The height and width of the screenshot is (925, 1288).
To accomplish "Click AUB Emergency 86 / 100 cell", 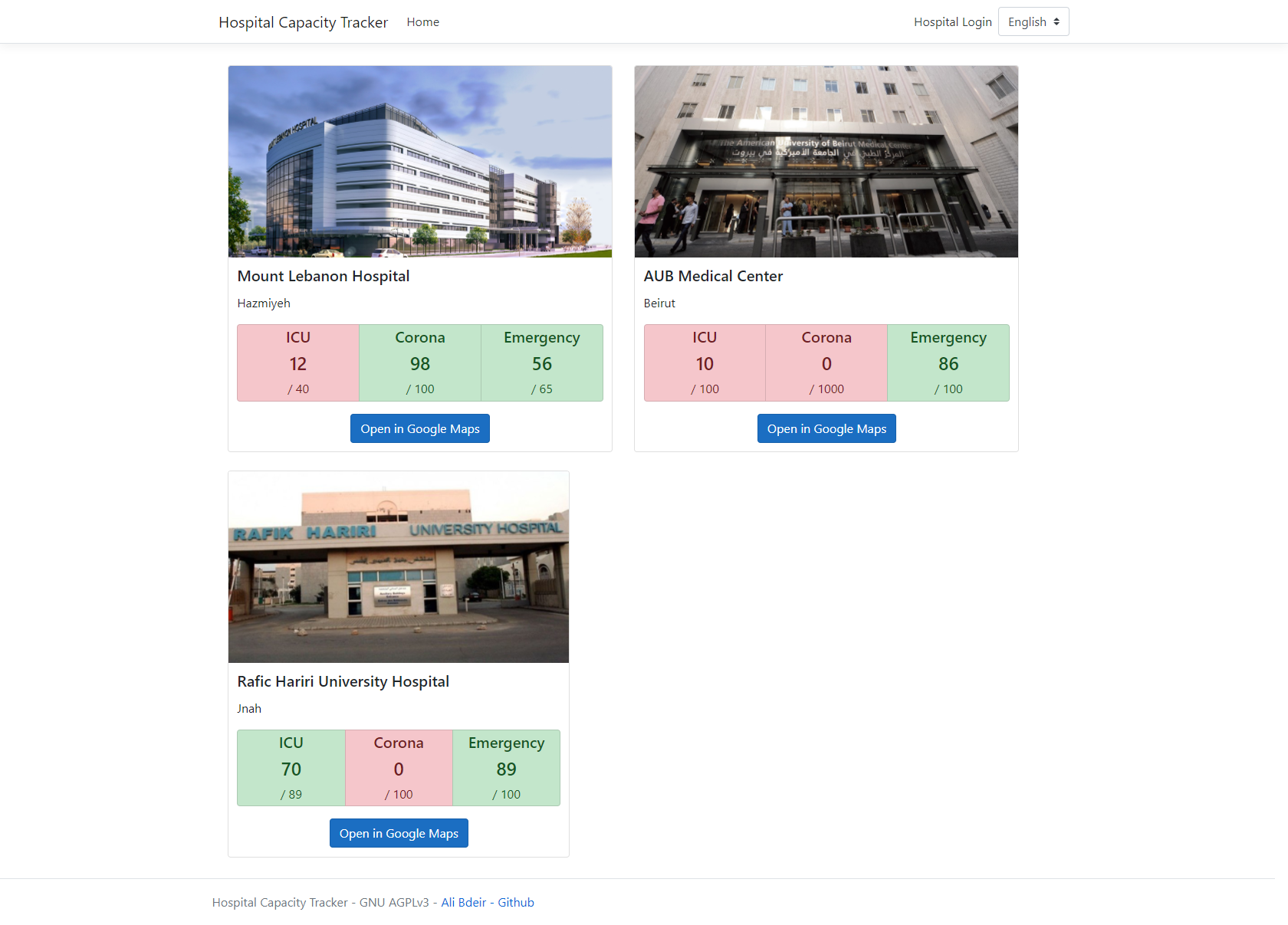I will [x=948, y=362].
